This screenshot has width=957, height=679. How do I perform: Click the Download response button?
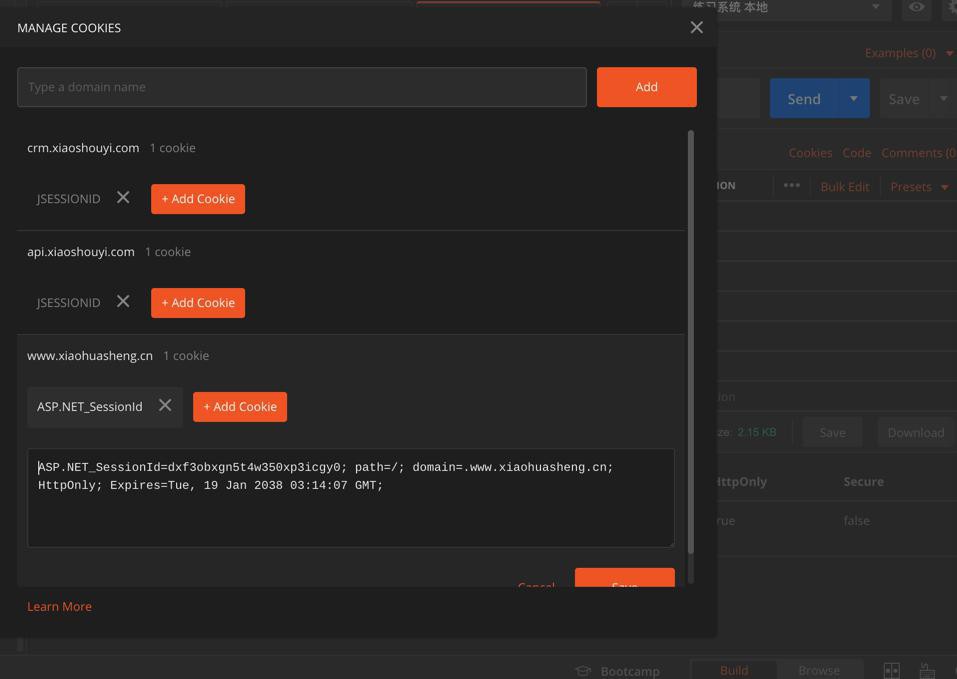[x=915, y=433]
